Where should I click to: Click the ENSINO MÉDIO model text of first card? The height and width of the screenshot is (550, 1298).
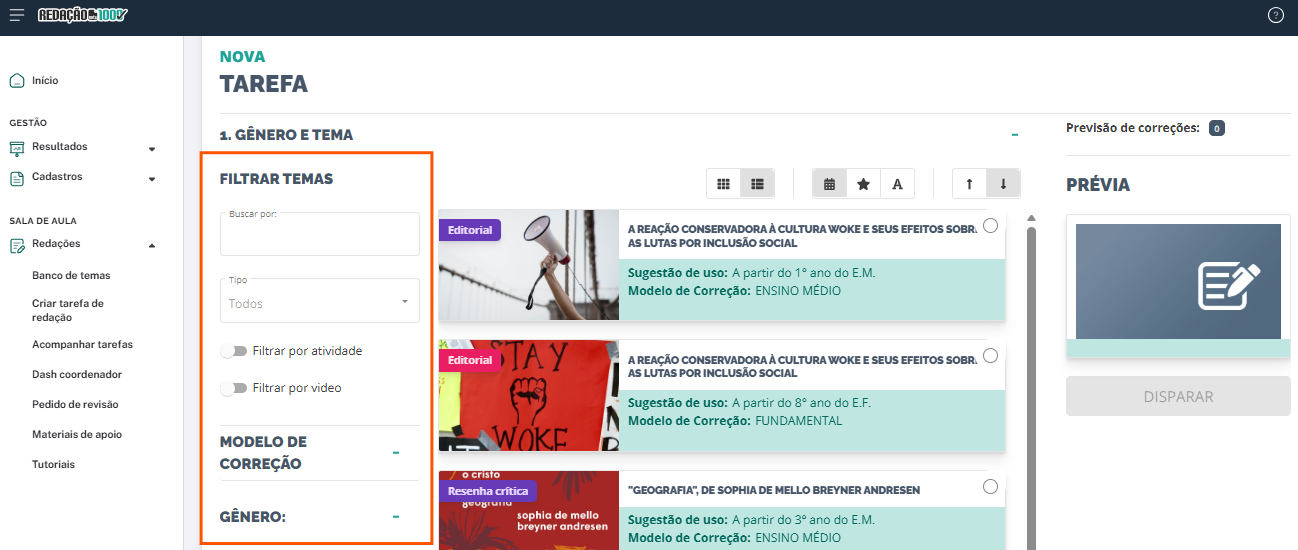(x=798, y=291)
